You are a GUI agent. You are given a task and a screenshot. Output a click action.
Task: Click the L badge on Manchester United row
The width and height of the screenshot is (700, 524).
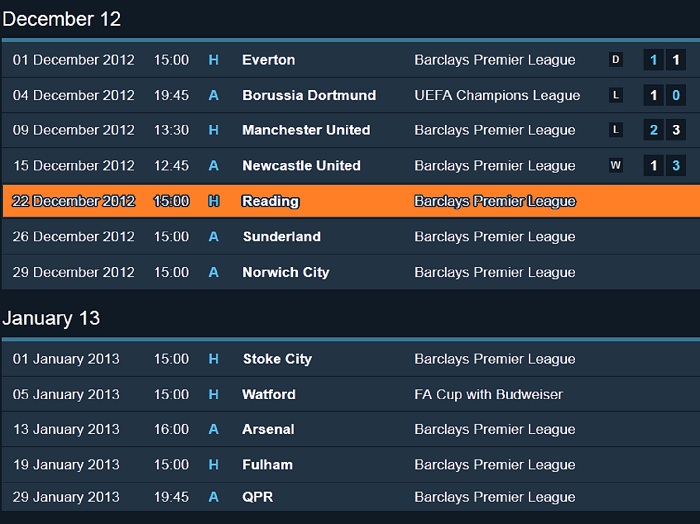[x=616, y=130]
